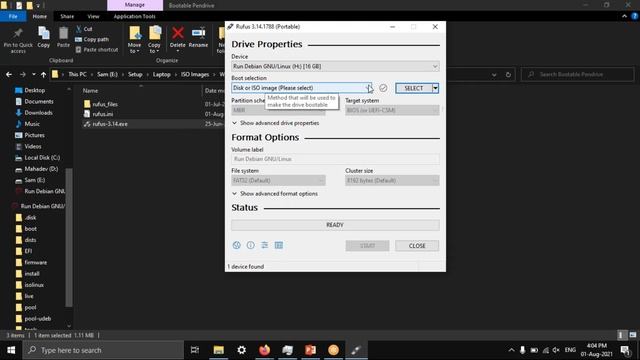The height and width of the screenshot is (360, 640).
Task: Expand Show advanced format options
Action: (x=275, y=193)
